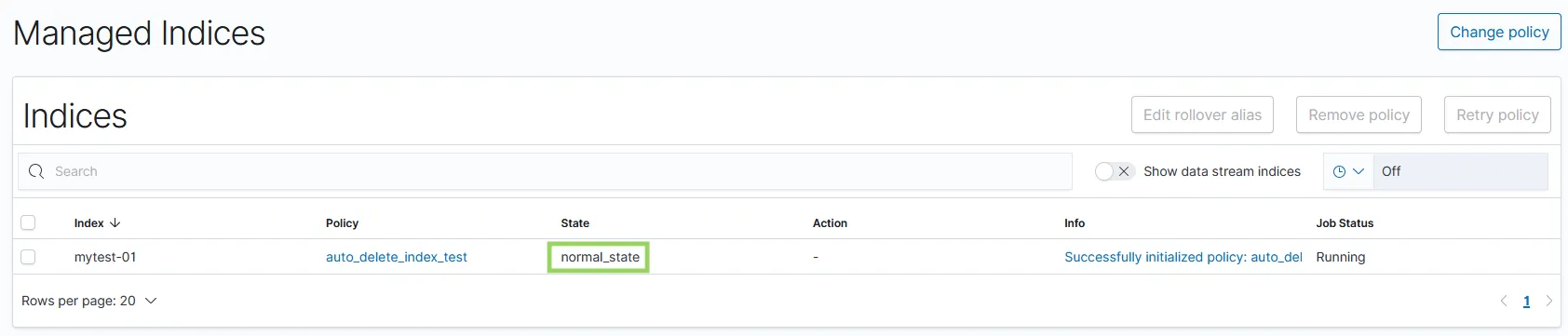Check the select-all checkbox in the header
This screenshot has width=1568, height=336.
pyautogui.click(x=28, y=222)
